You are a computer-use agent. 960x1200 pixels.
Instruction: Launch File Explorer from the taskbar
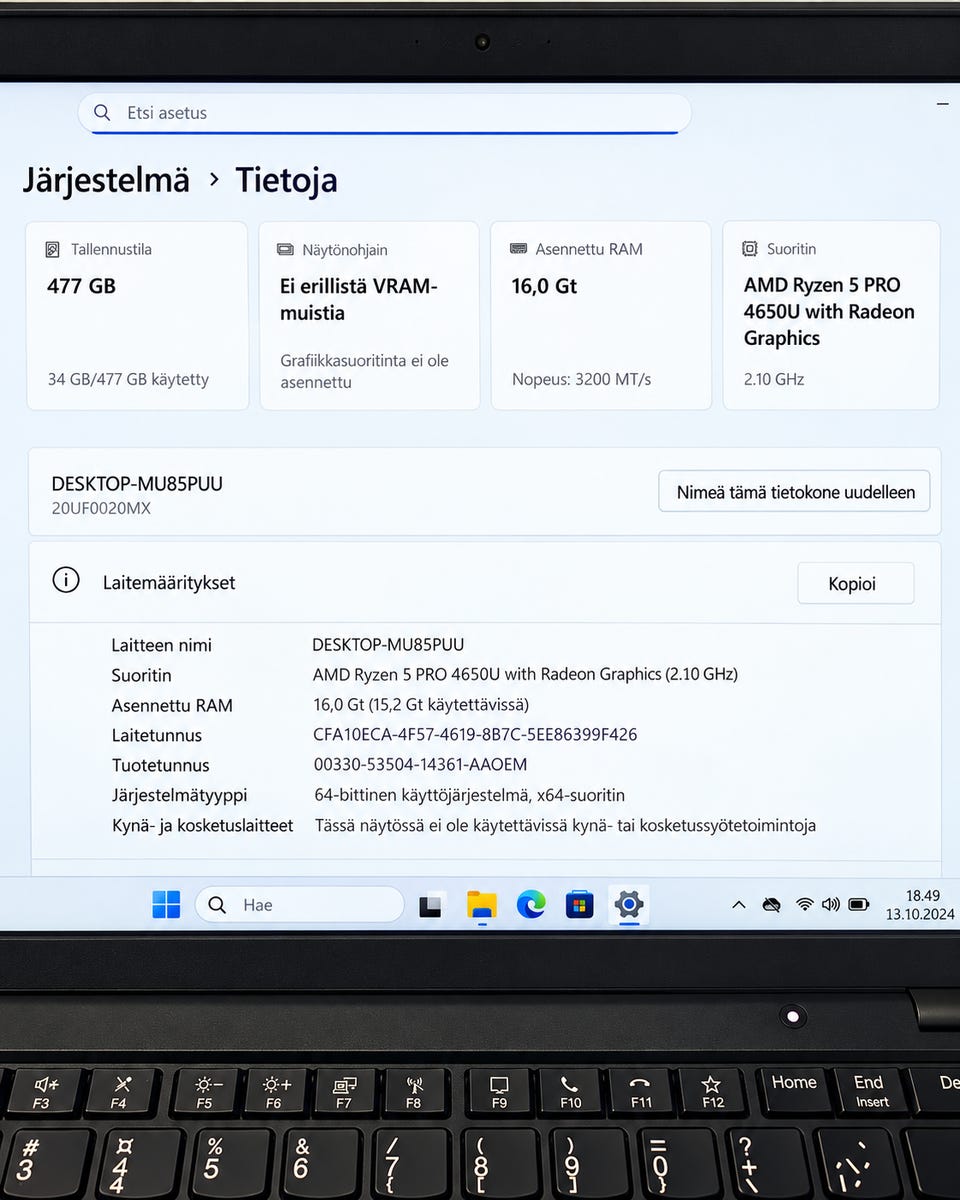tap(481, 905)
